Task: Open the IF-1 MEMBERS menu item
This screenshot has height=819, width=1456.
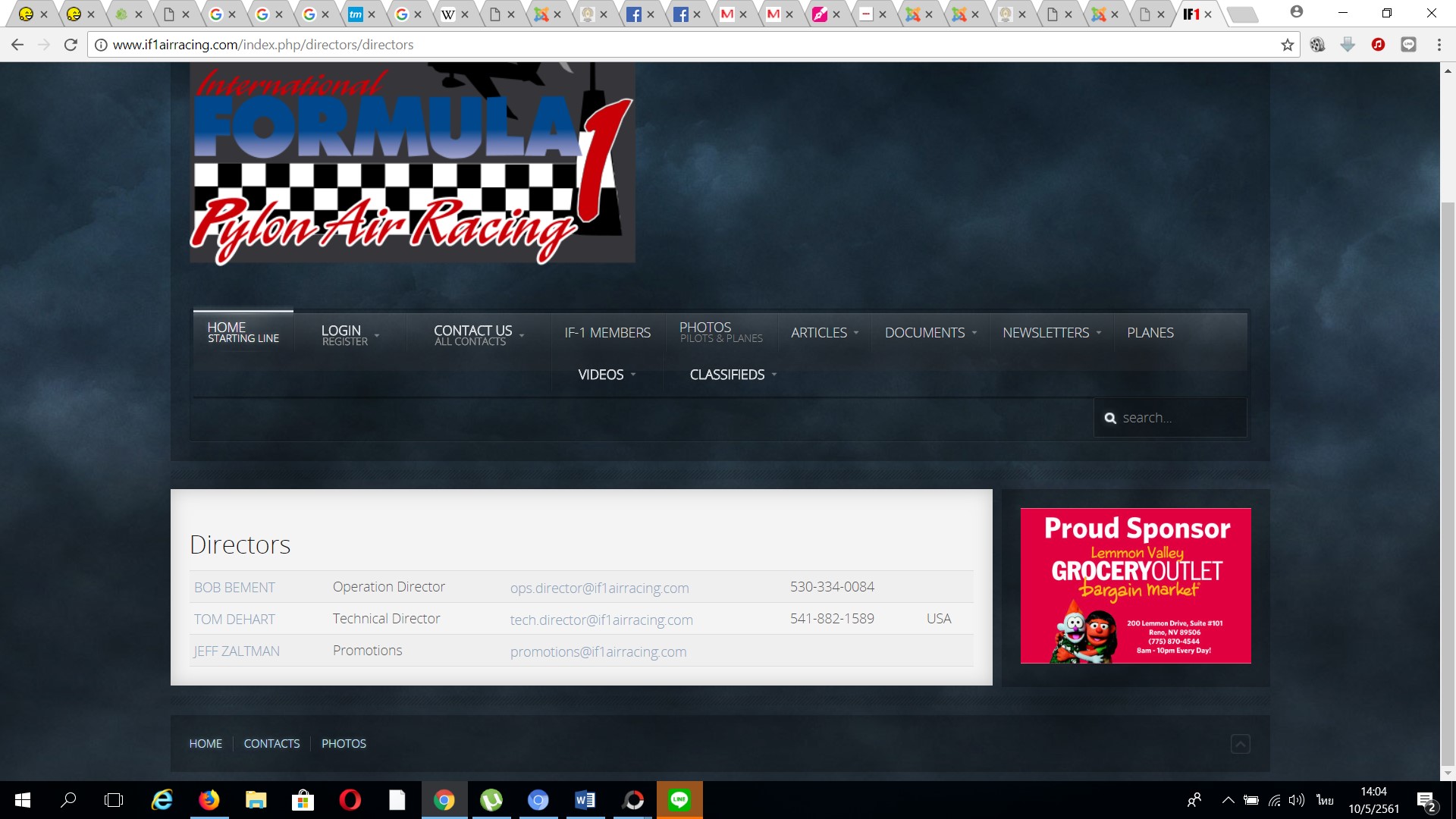Action: 607,333
